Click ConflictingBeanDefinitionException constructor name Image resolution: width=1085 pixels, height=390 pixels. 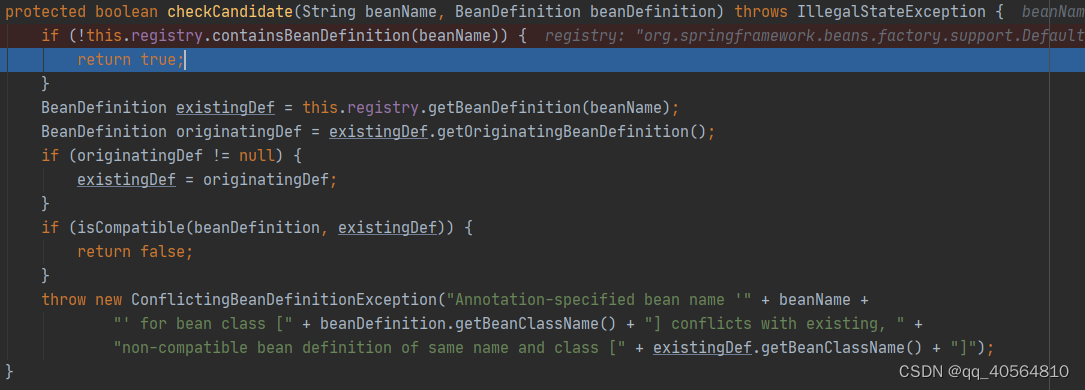tap(284, 299)
